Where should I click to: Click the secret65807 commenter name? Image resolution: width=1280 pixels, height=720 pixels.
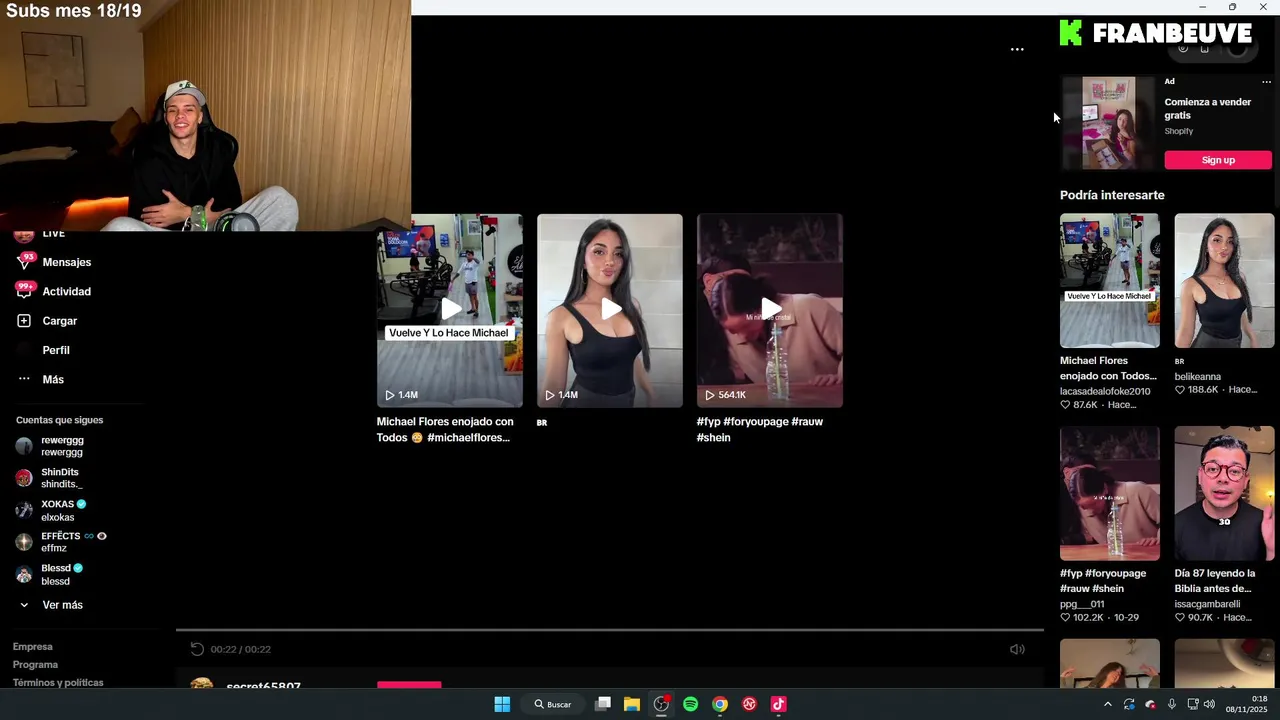coord(263,686)
